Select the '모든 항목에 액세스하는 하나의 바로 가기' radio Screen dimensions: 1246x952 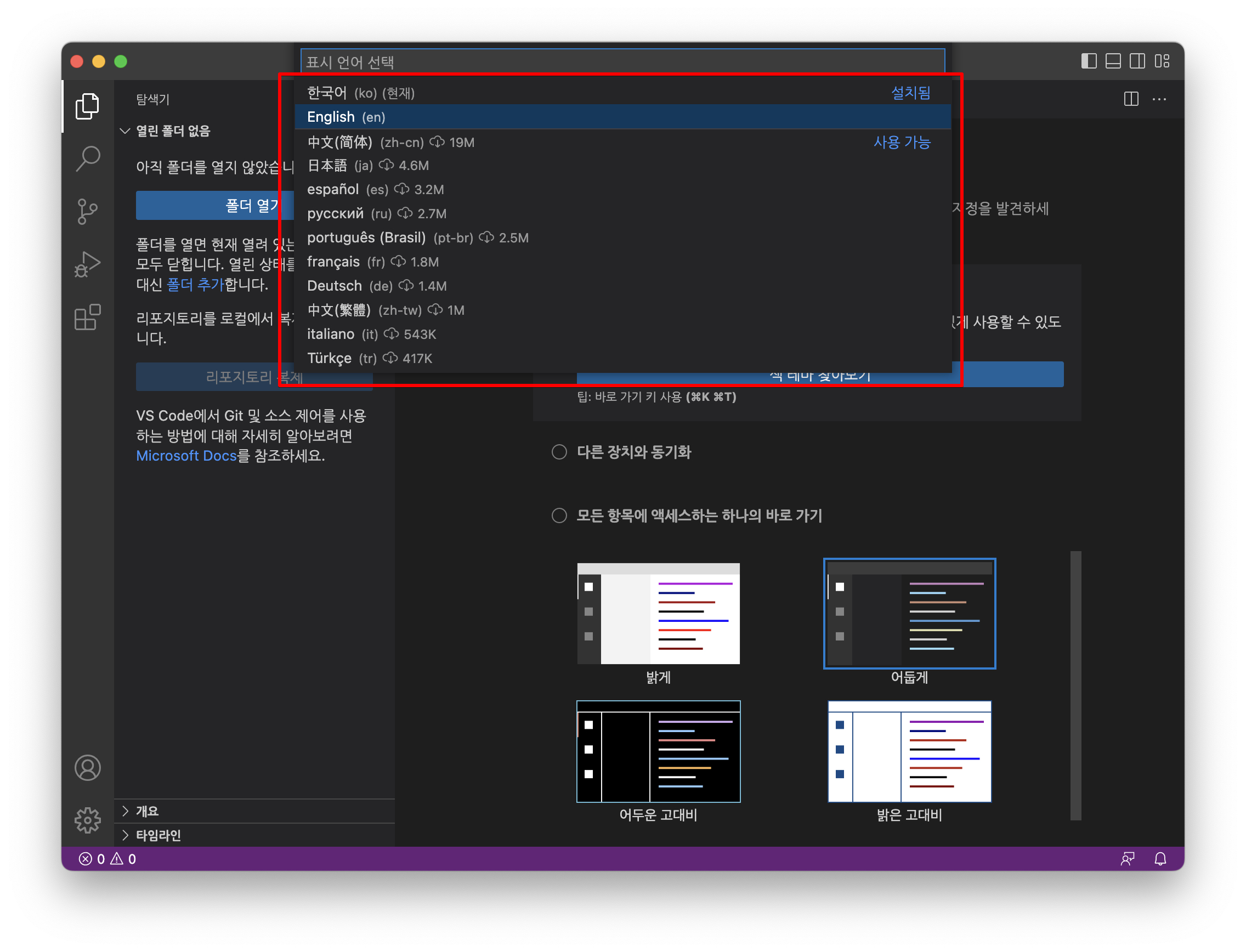tap(559, 515)
